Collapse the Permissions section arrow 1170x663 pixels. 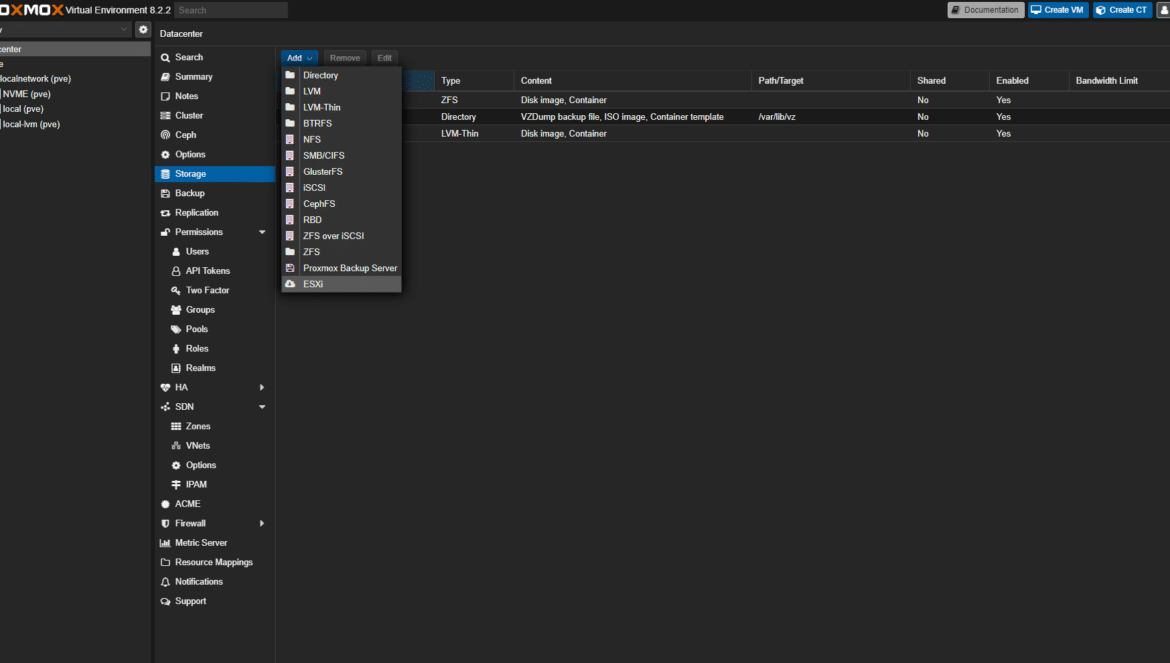[x=262, y=232]
